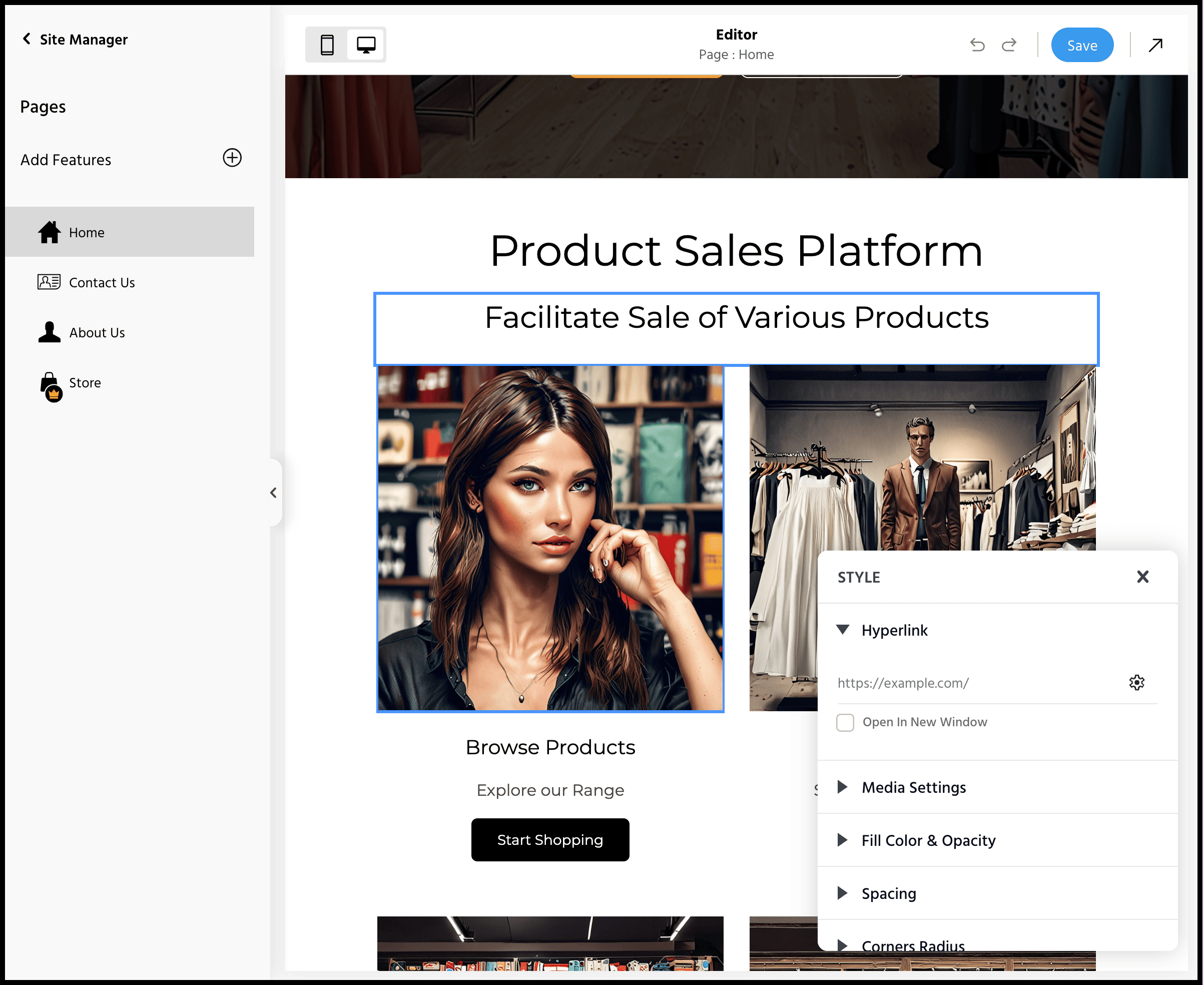Click the blue Save button
This screenshot has width=1204, height=985.
tap(1082, 46)
